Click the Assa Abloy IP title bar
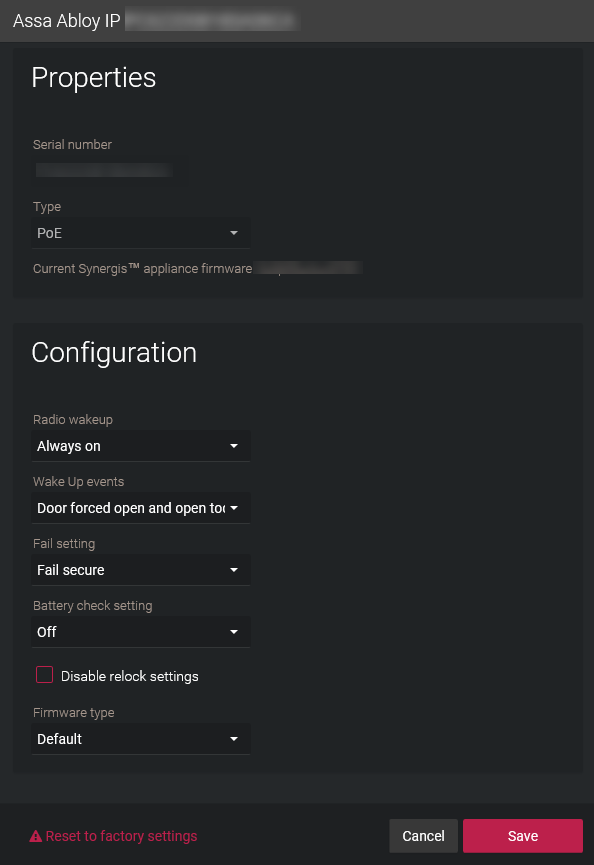Screen dimensions: 594x865 point(297,21)
